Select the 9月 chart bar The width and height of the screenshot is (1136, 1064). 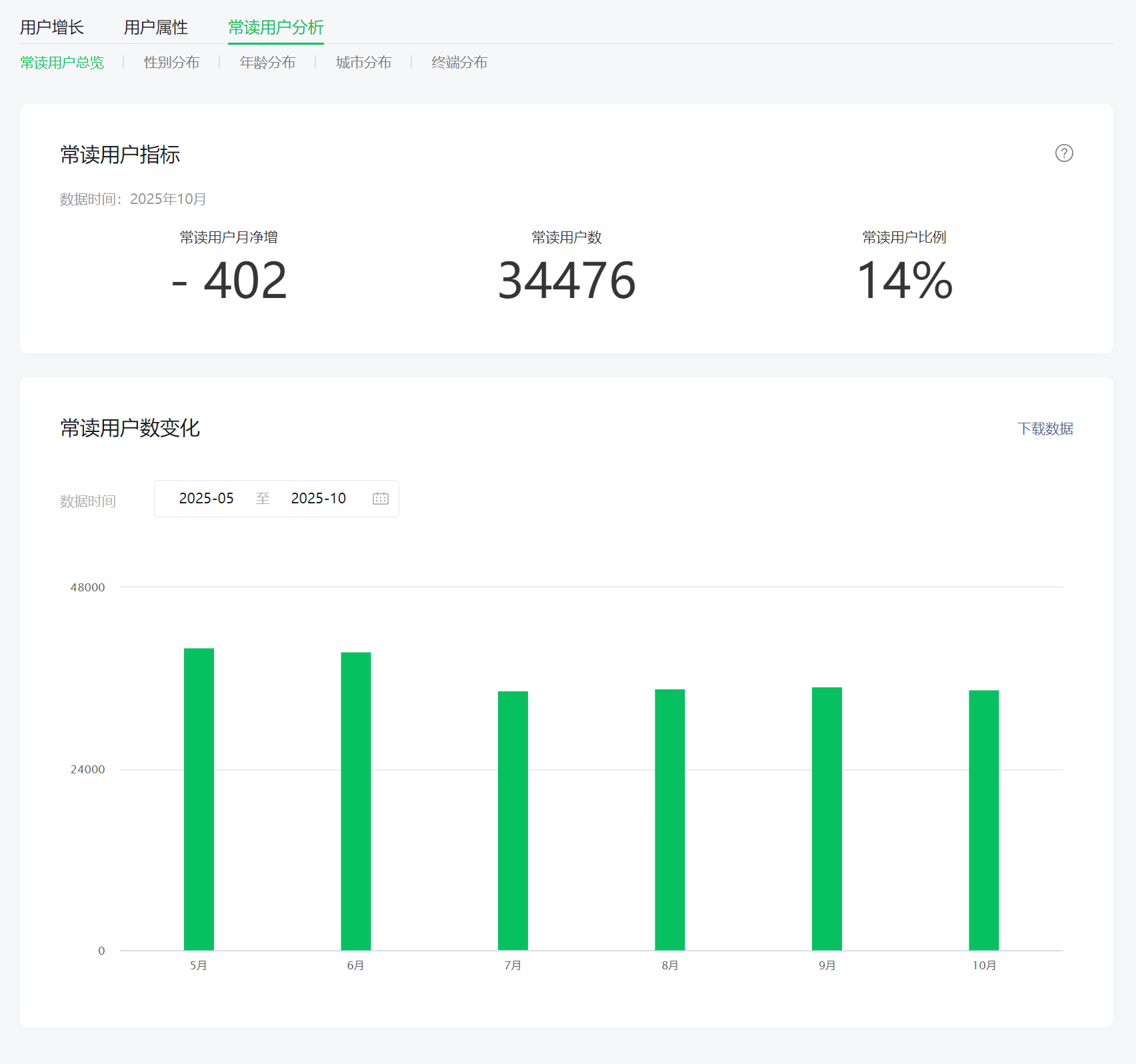pos(827,818)
